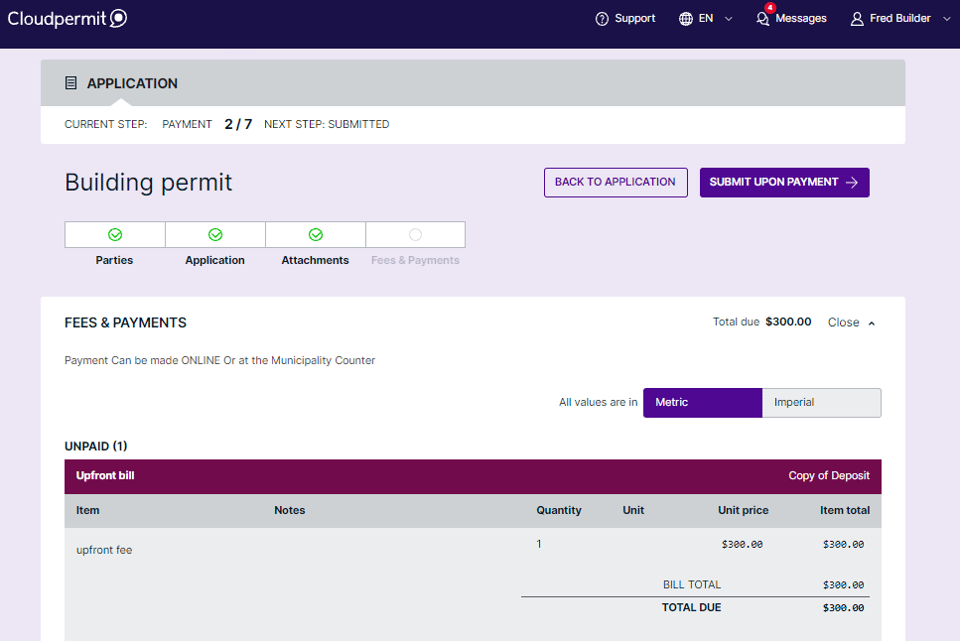Image resolution: width=960 pixels, height=641 pixels.
Task: Click the green checkmark on Attachments step
Action: coord(315,234)
